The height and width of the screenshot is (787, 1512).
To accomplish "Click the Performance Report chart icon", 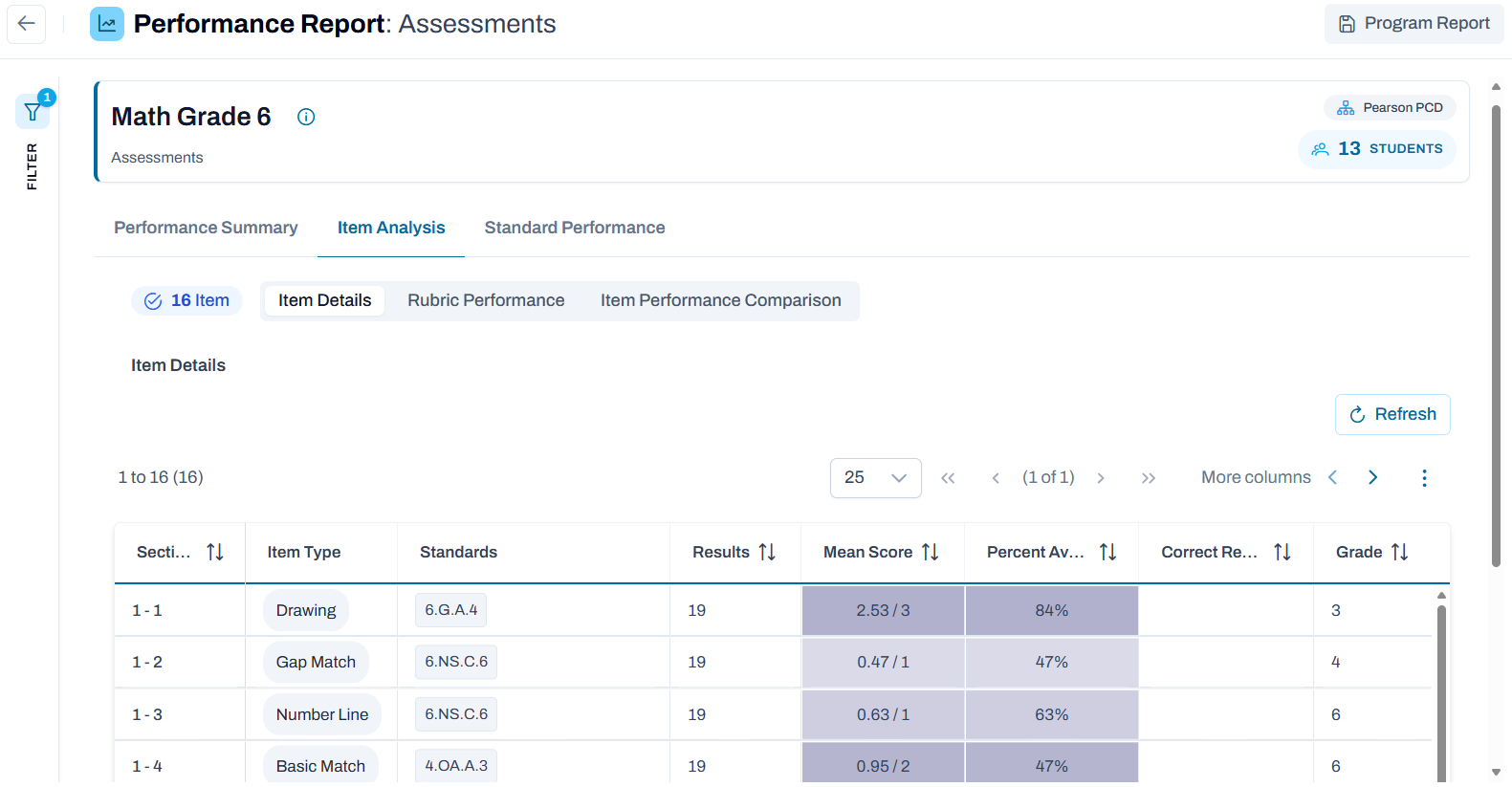I will [x=107, y=24].
